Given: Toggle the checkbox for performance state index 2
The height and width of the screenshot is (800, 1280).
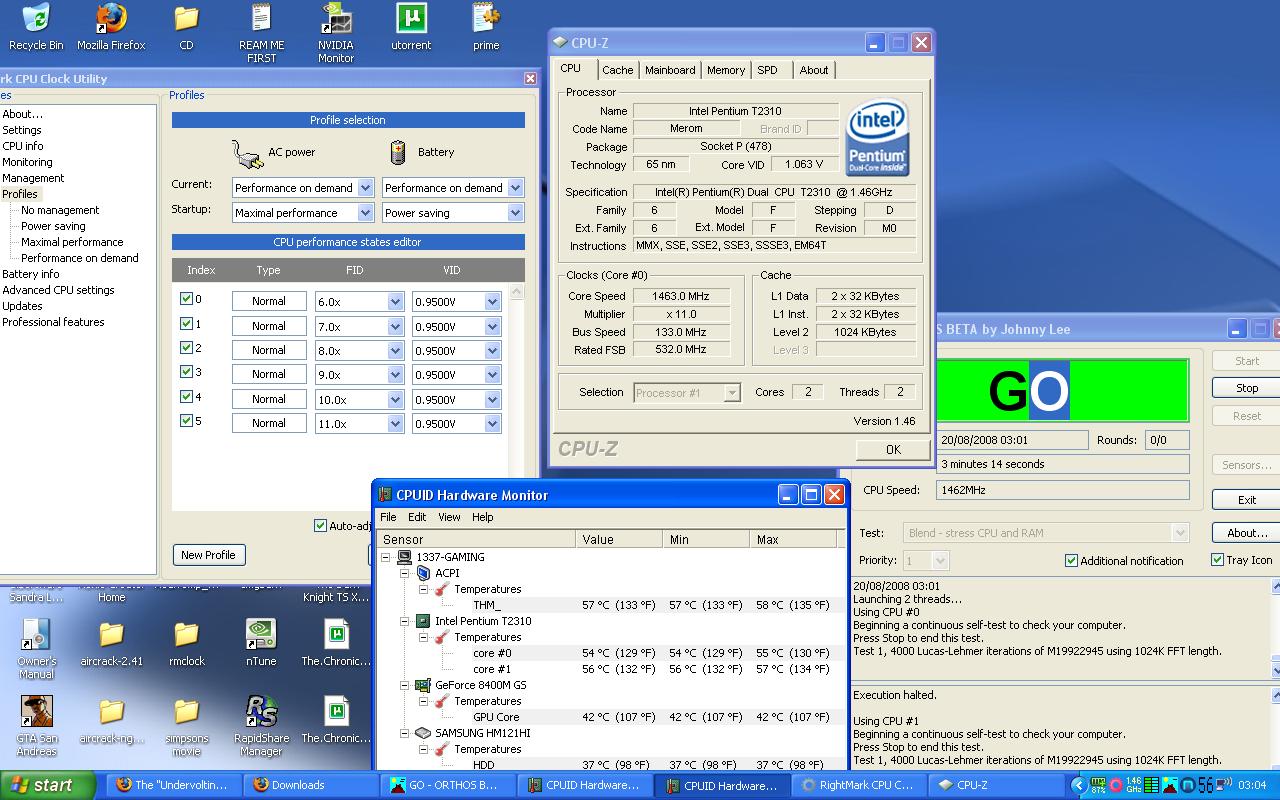Looking at the screenshot, I should tap(186, 348).
